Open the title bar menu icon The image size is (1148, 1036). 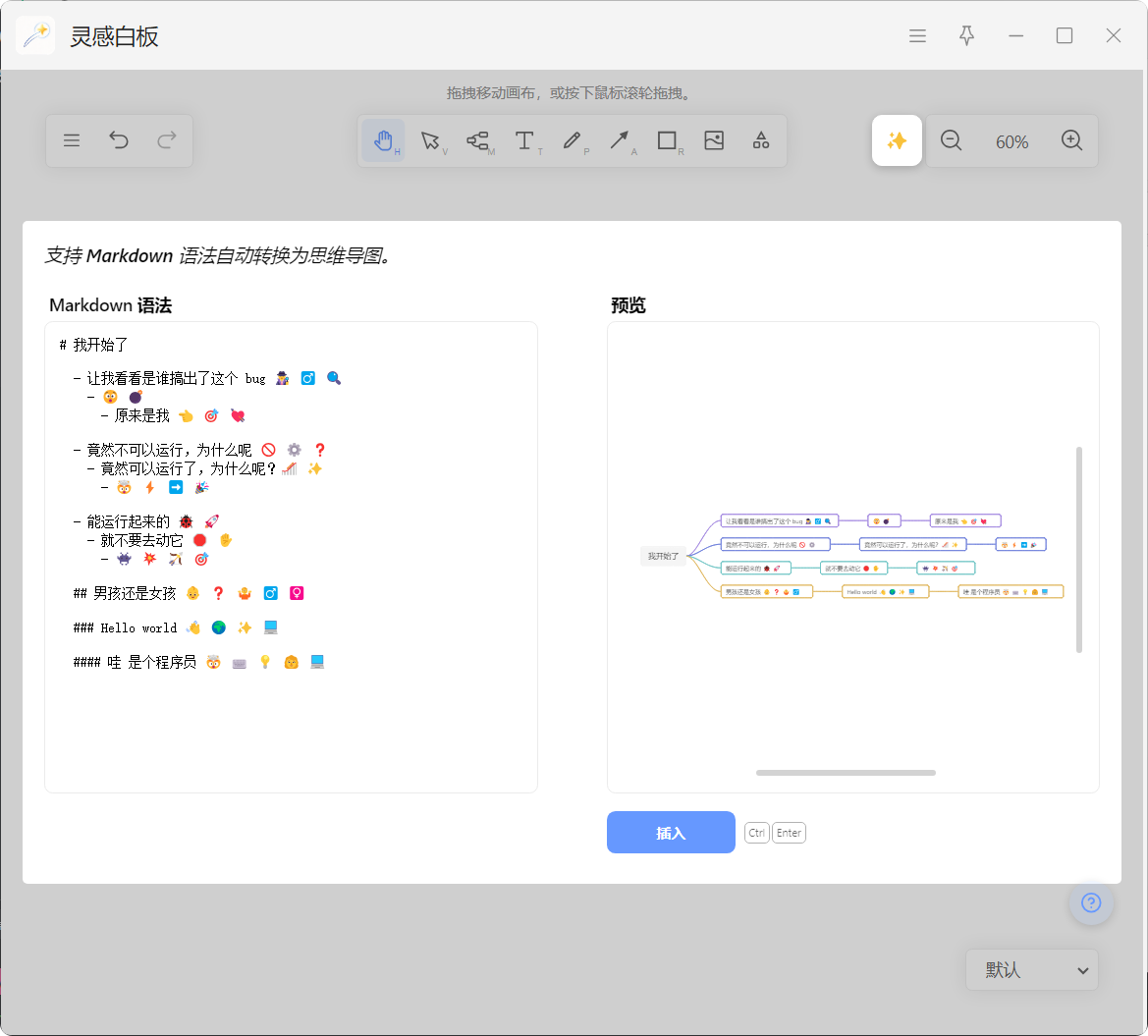(x=917, y=35)
